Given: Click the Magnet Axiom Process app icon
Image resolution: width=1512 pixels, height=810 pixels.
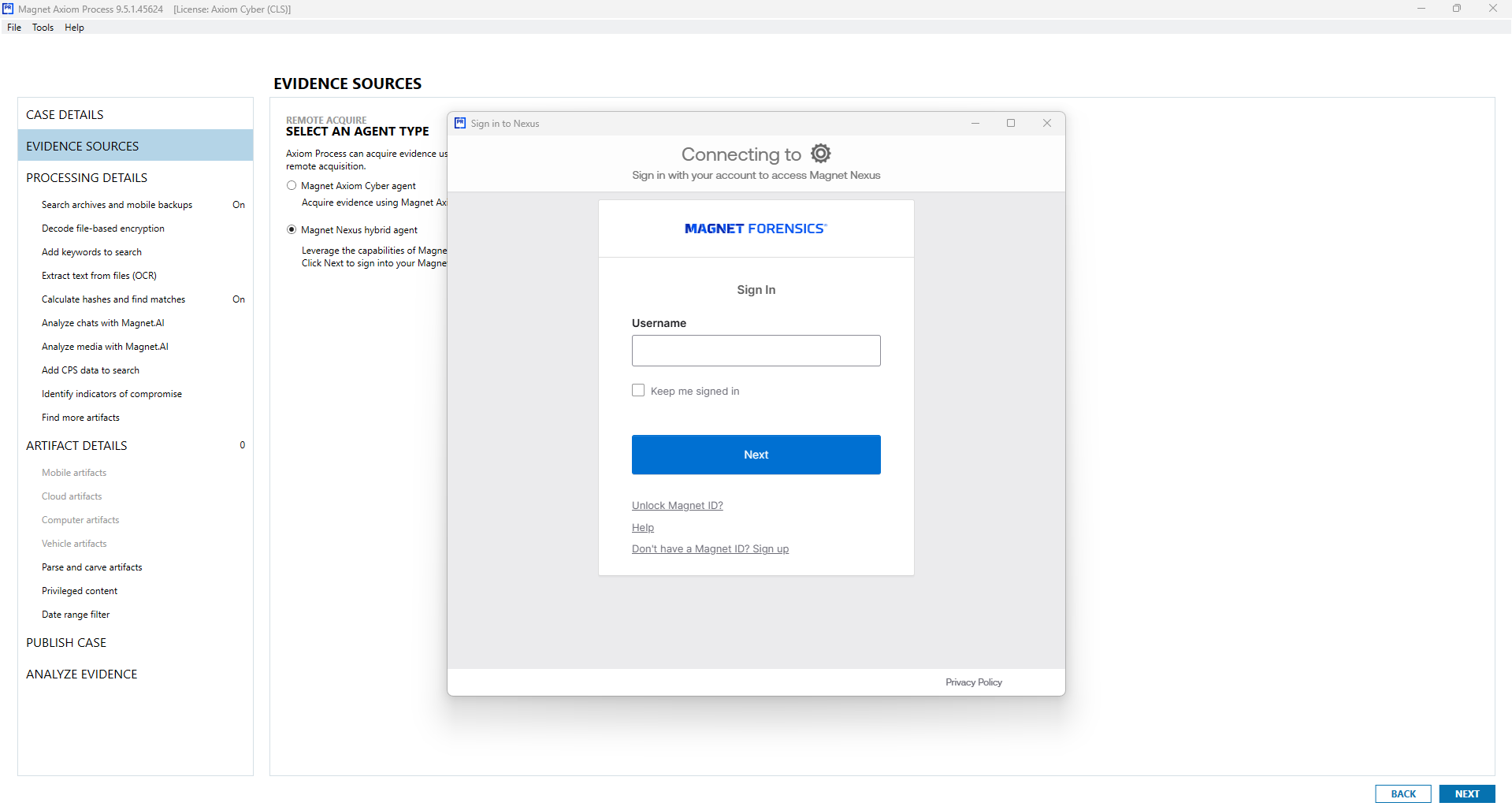Looking at the screenshot, I should [8, 9].
